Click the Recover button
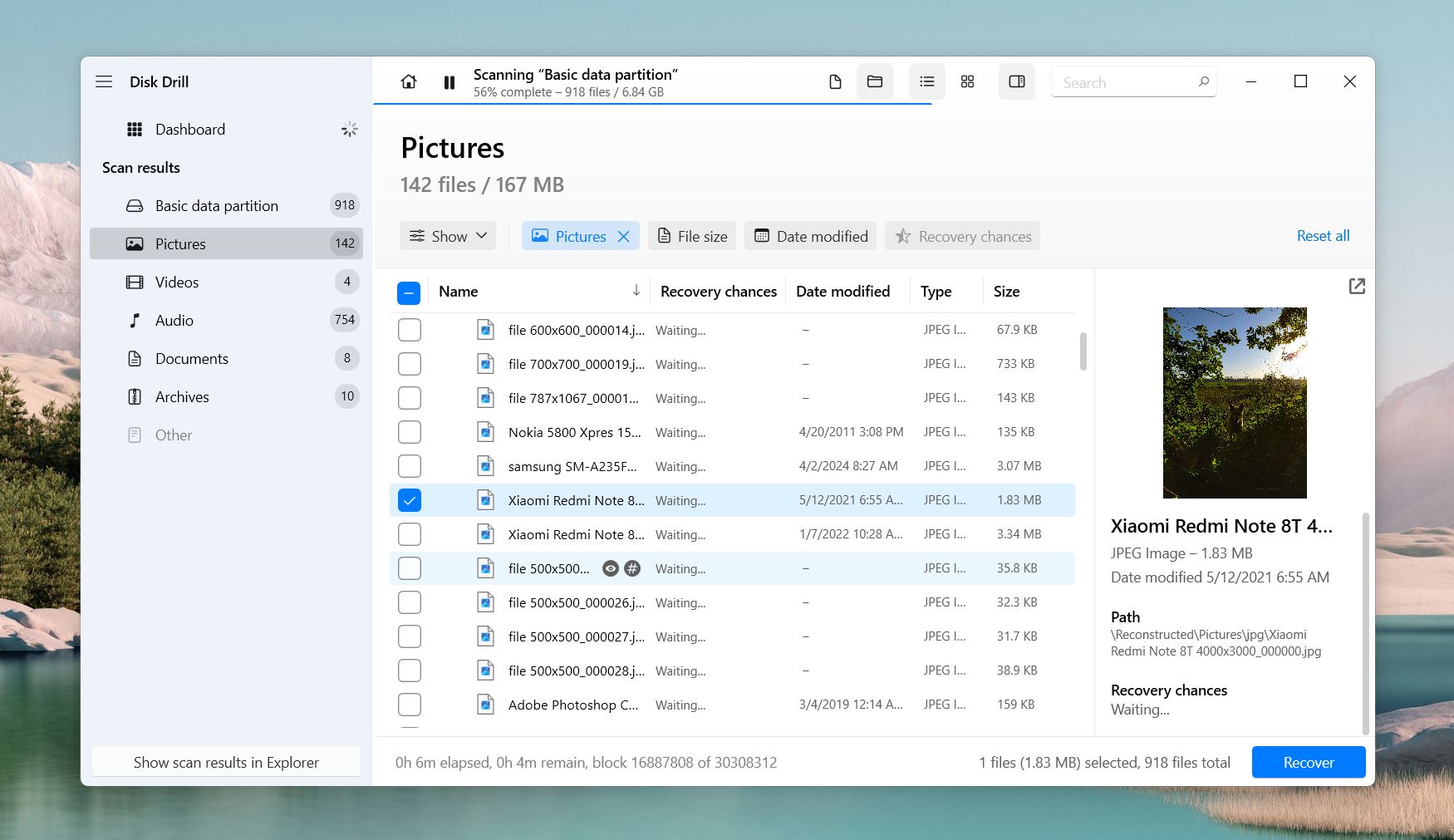 [1309, 762]
